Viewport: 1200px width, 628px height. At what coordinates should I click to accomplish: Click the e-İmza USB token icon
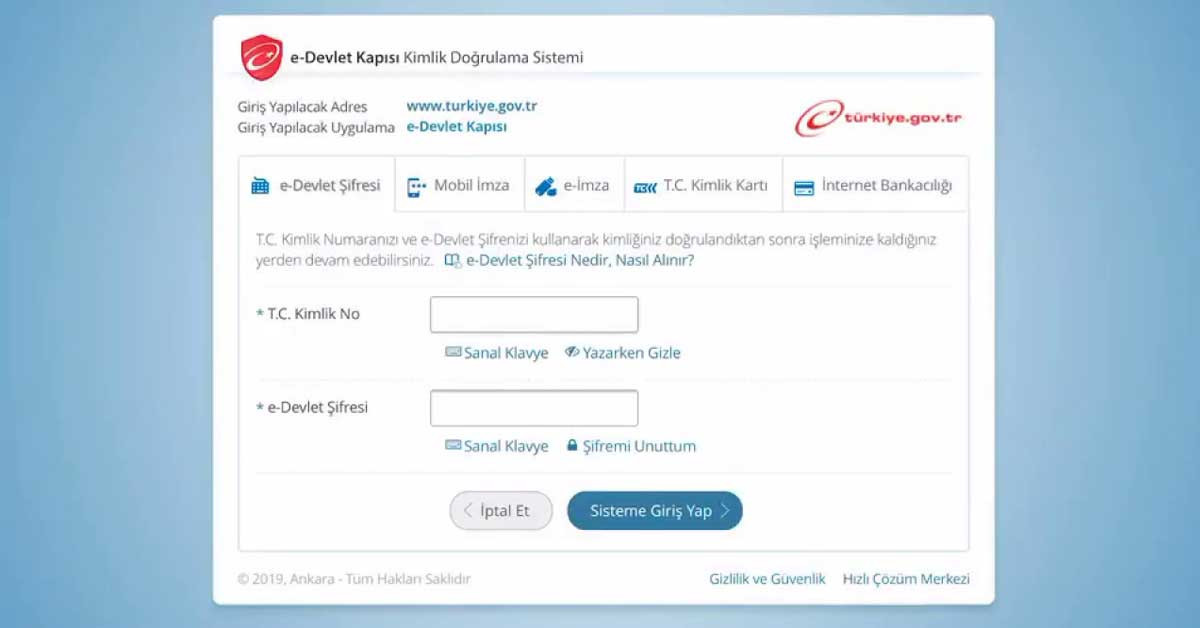(545, 186)
